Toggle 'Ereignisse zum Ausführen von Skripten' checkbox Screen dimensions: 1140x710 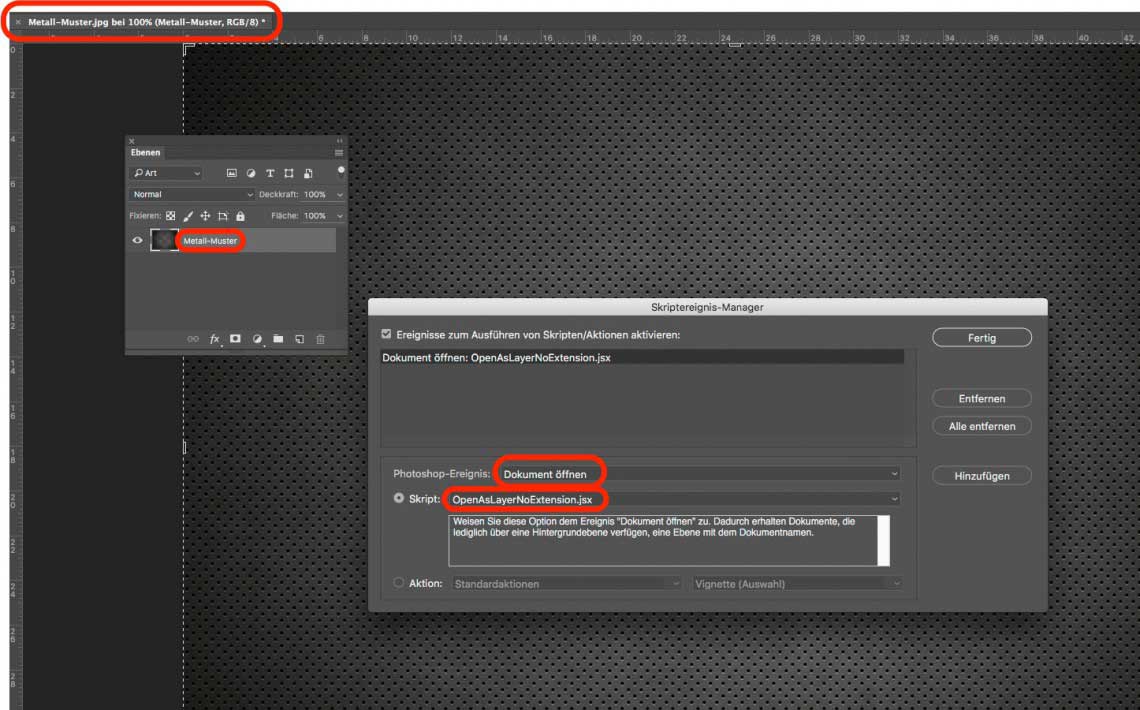point(386,334)
